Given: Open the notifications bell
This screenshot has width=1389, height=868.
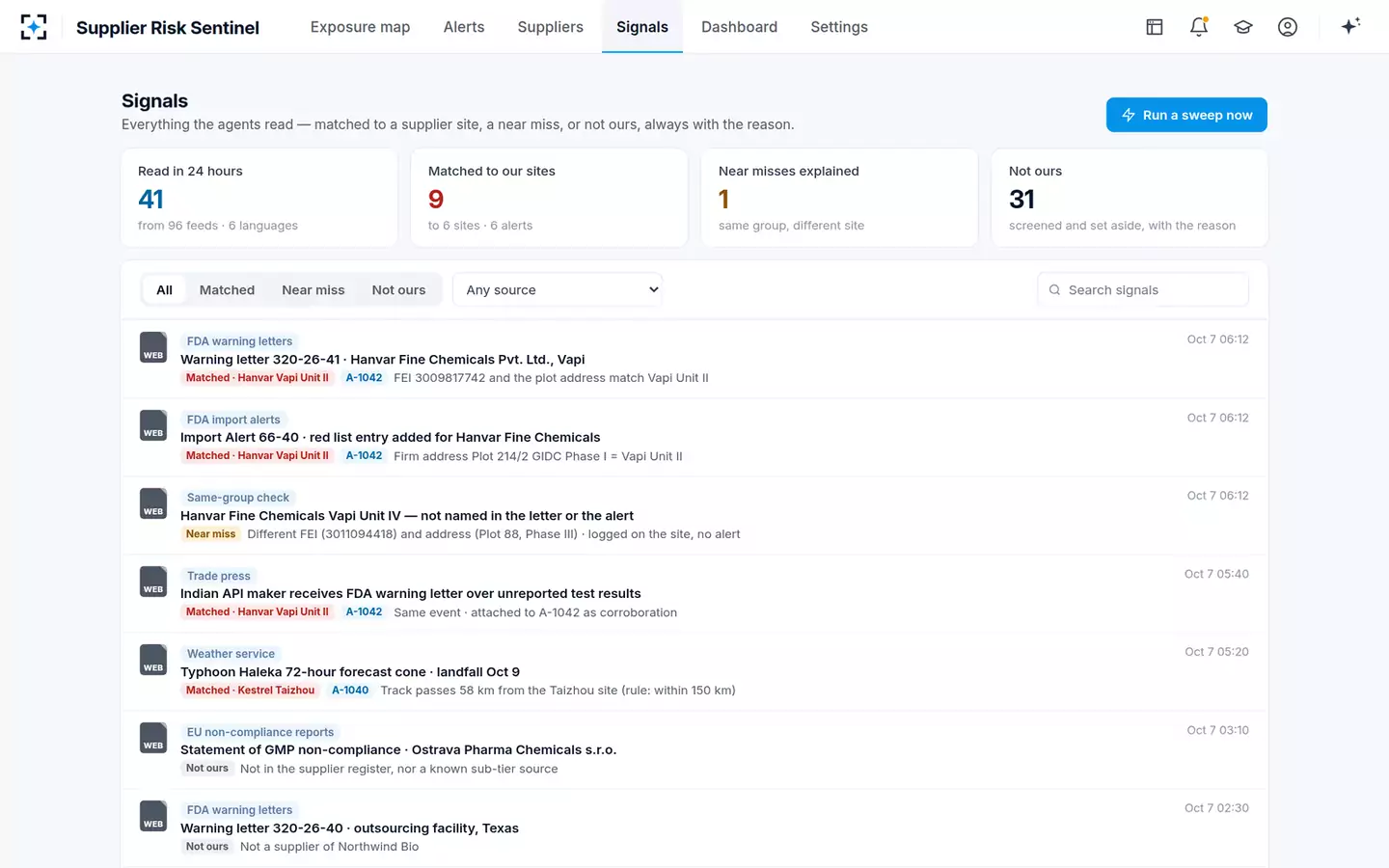Looking at the screenshot, I should tap(1199, 27).
